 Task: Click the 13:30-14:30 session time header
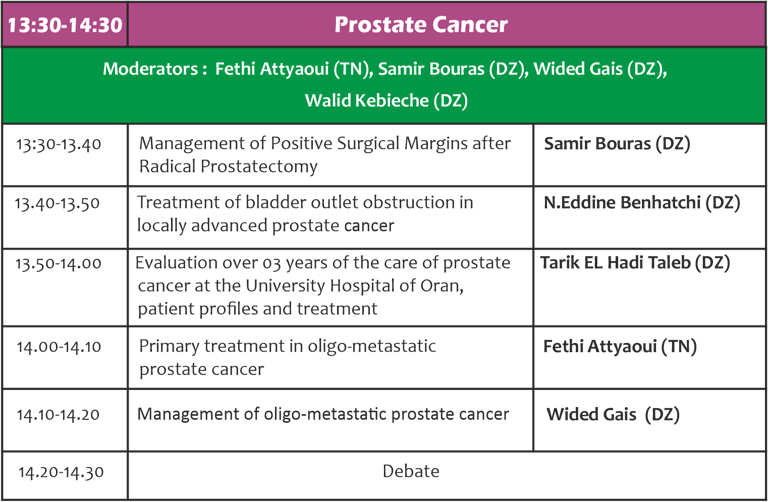[x=65, y=25]
